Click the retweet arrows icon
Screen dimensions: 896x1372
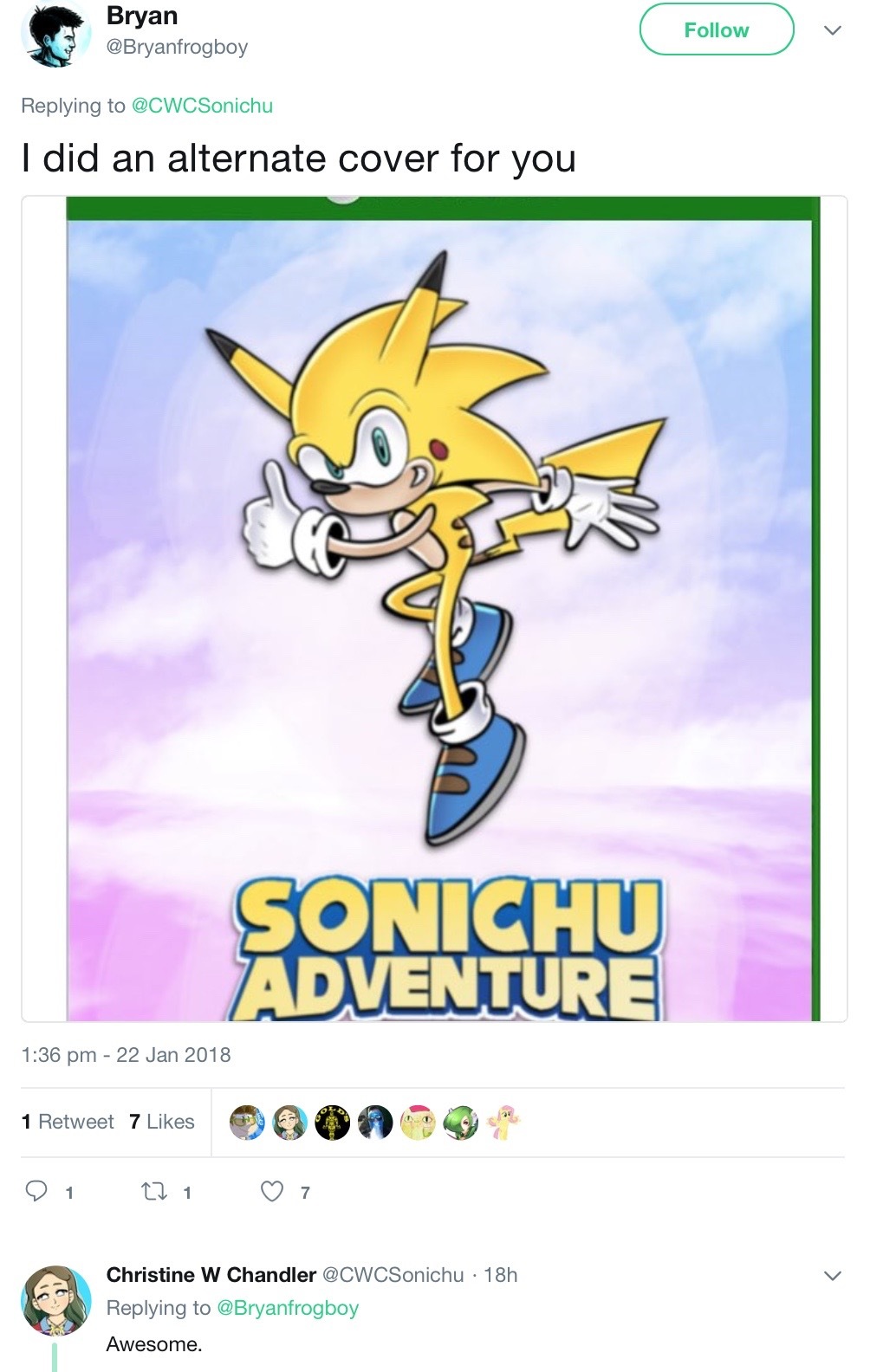(154, 1192)
